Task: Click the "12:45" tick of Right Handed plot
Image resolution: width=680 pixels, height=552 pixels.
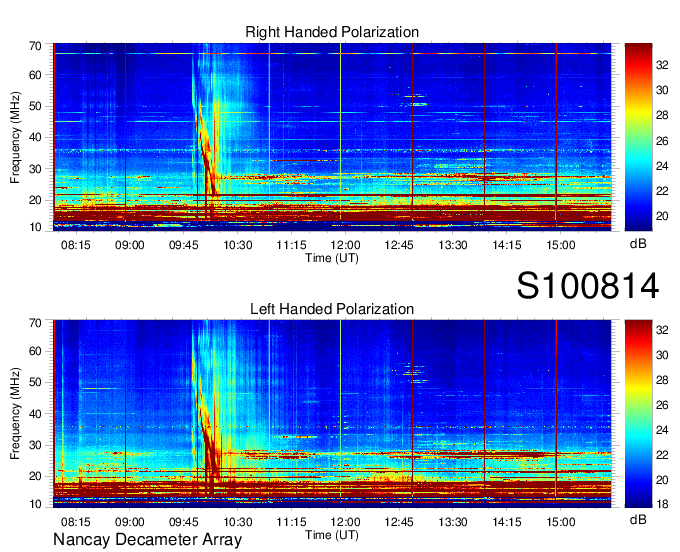Action: coord(399,245)
